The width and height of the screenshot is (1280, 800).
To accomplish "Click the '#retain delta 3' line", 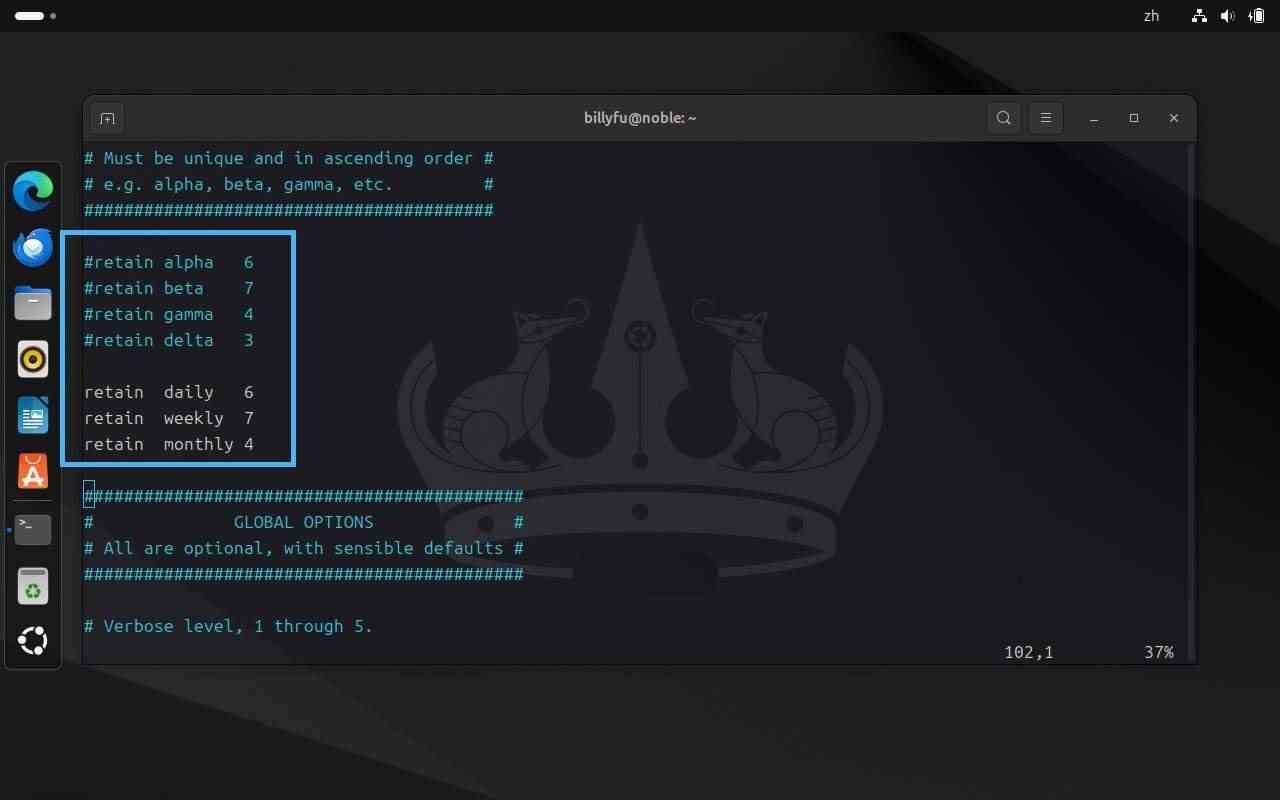I will point(169,340).
